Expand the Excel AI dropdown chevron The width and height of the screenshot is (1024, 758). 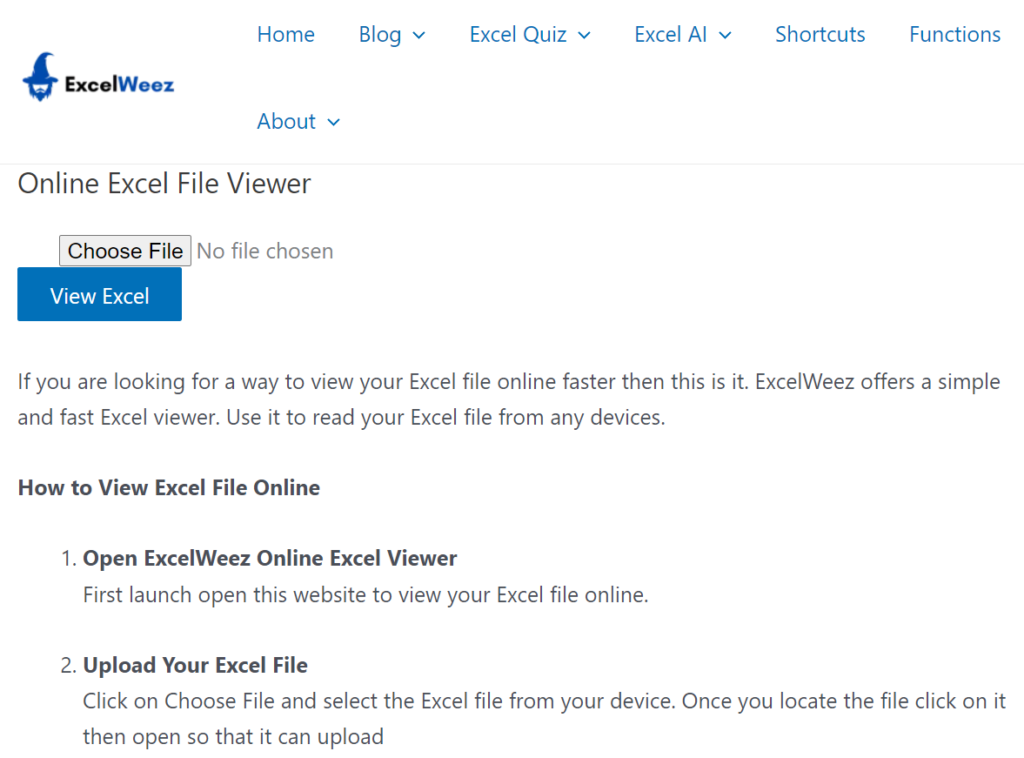tap(723, 35)
